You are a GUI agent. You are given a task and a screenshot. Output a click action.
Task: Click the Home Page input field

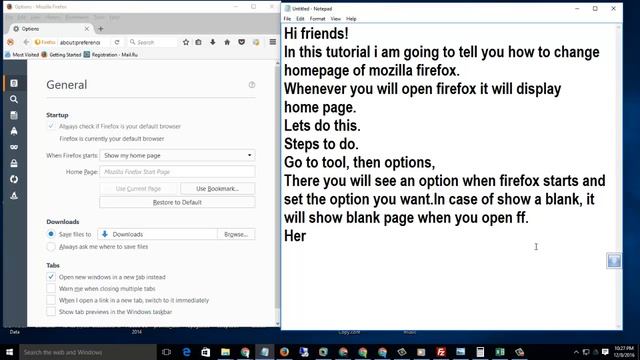pos(177,172)
